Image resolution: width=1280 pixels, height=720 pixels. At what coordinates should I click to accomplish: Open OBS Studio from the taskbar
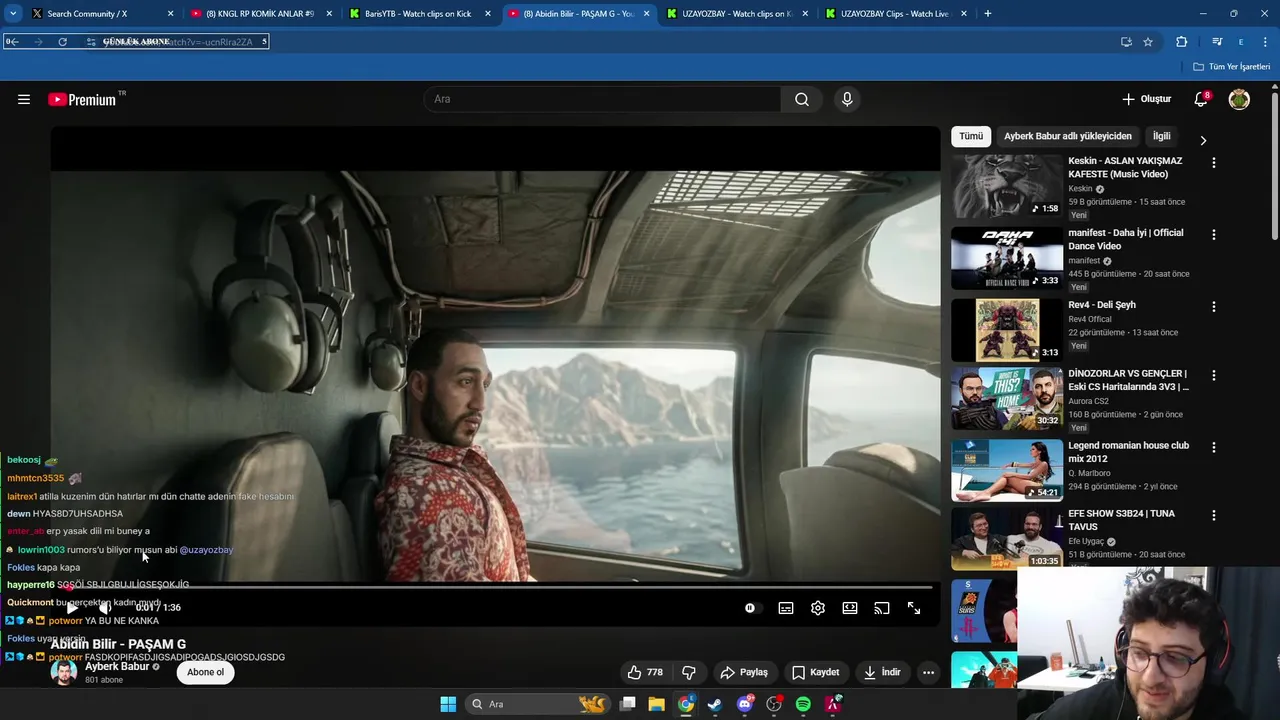774,704
